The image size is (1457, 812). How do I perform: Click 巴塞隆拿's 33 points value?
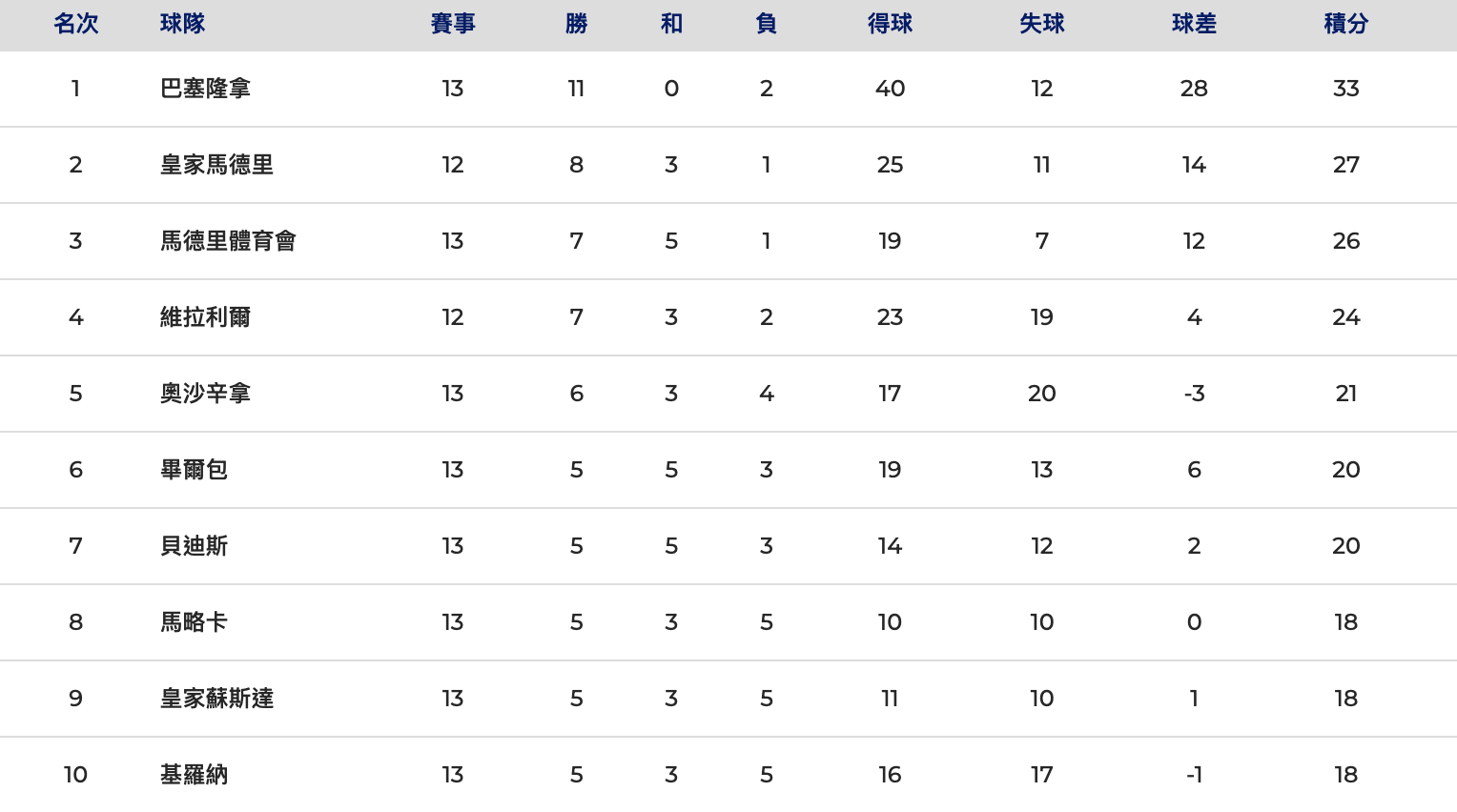click(1345, 89)
